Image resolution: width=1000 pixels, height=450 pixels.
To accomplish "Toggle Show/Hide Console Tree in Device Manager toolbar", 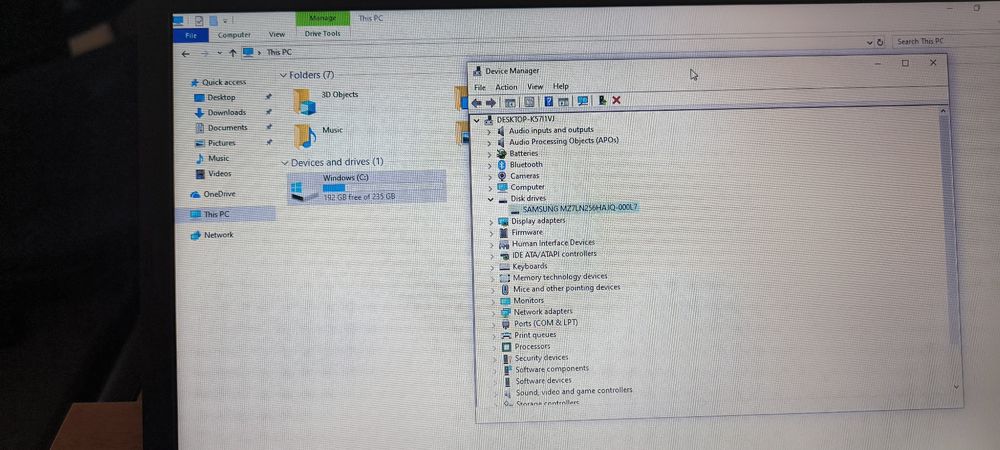I will tap(510, 102).
